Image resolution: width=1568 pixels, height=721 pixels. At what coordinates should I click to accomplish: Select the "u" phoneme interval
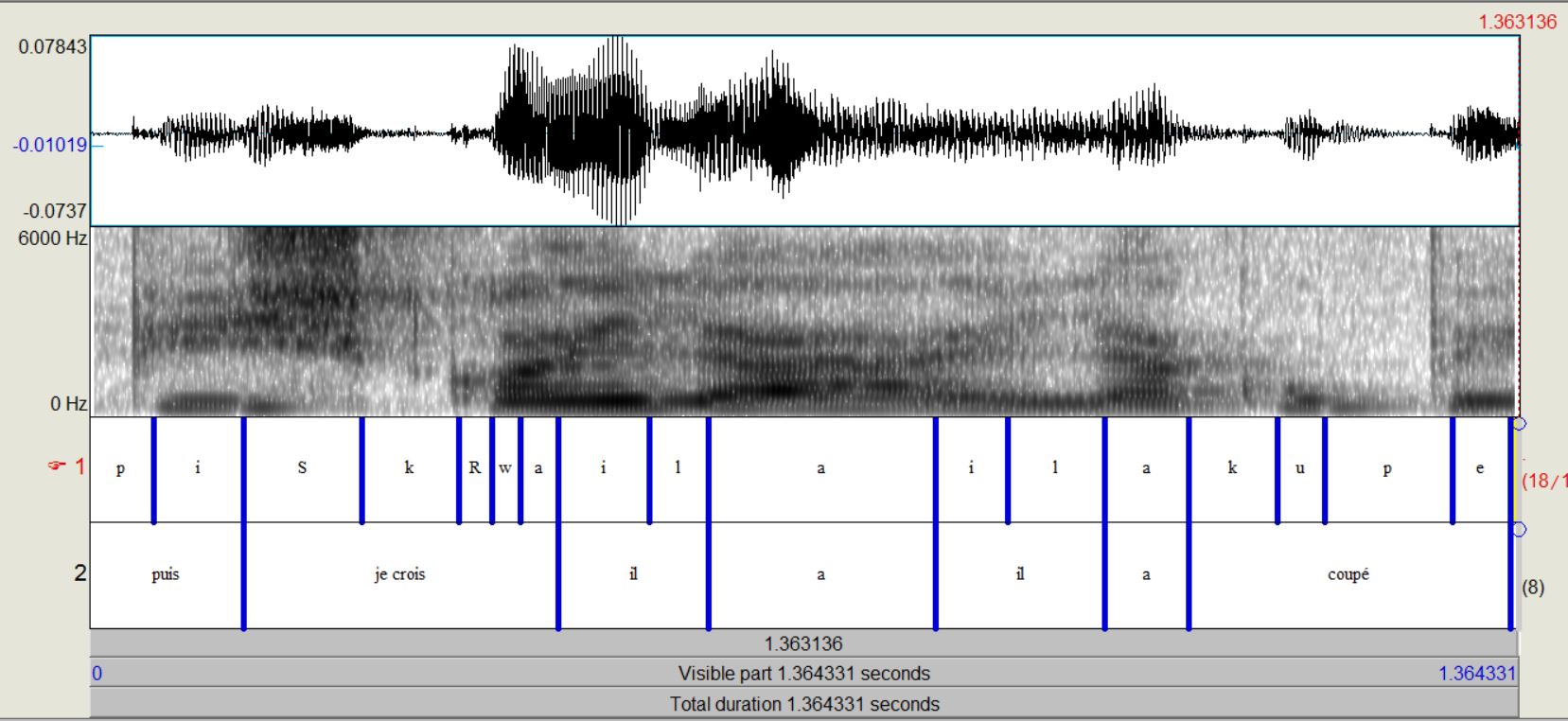pos(1299,468)
